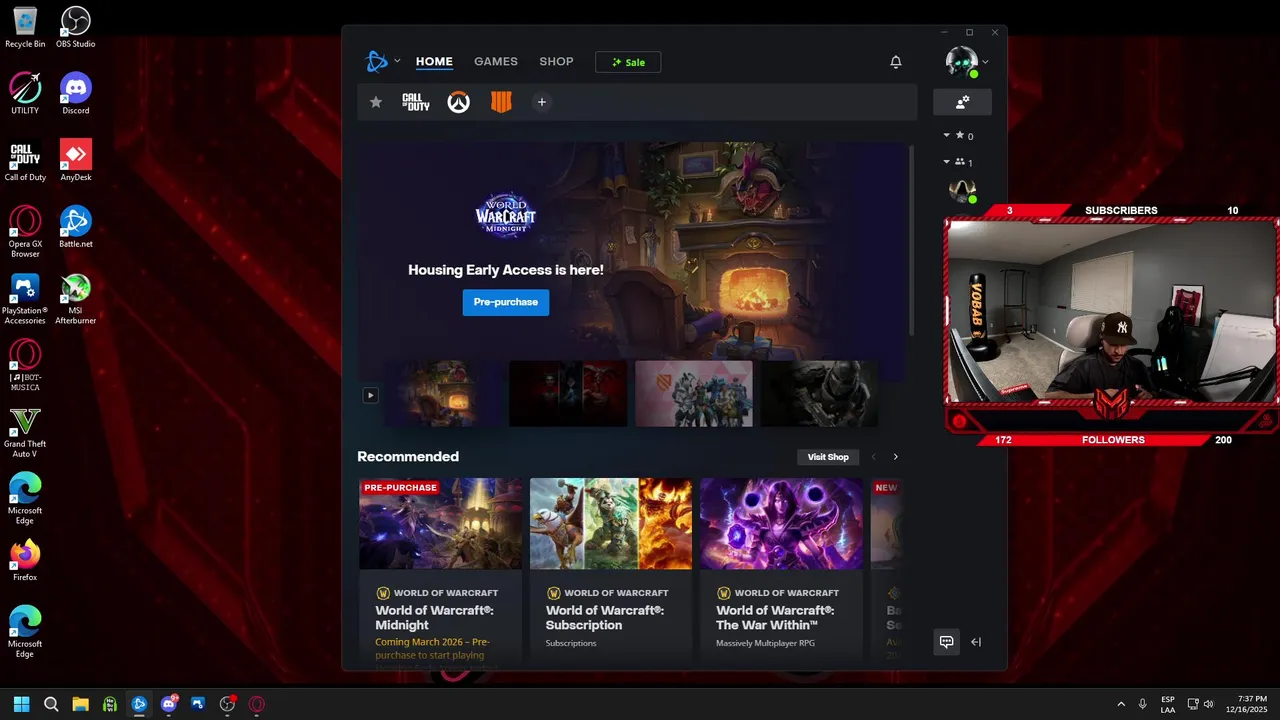The height and width of the screenshot is (720, 1280).
Task: Select the red Diablo carousel thumbnail
Action: coord(568,394)
